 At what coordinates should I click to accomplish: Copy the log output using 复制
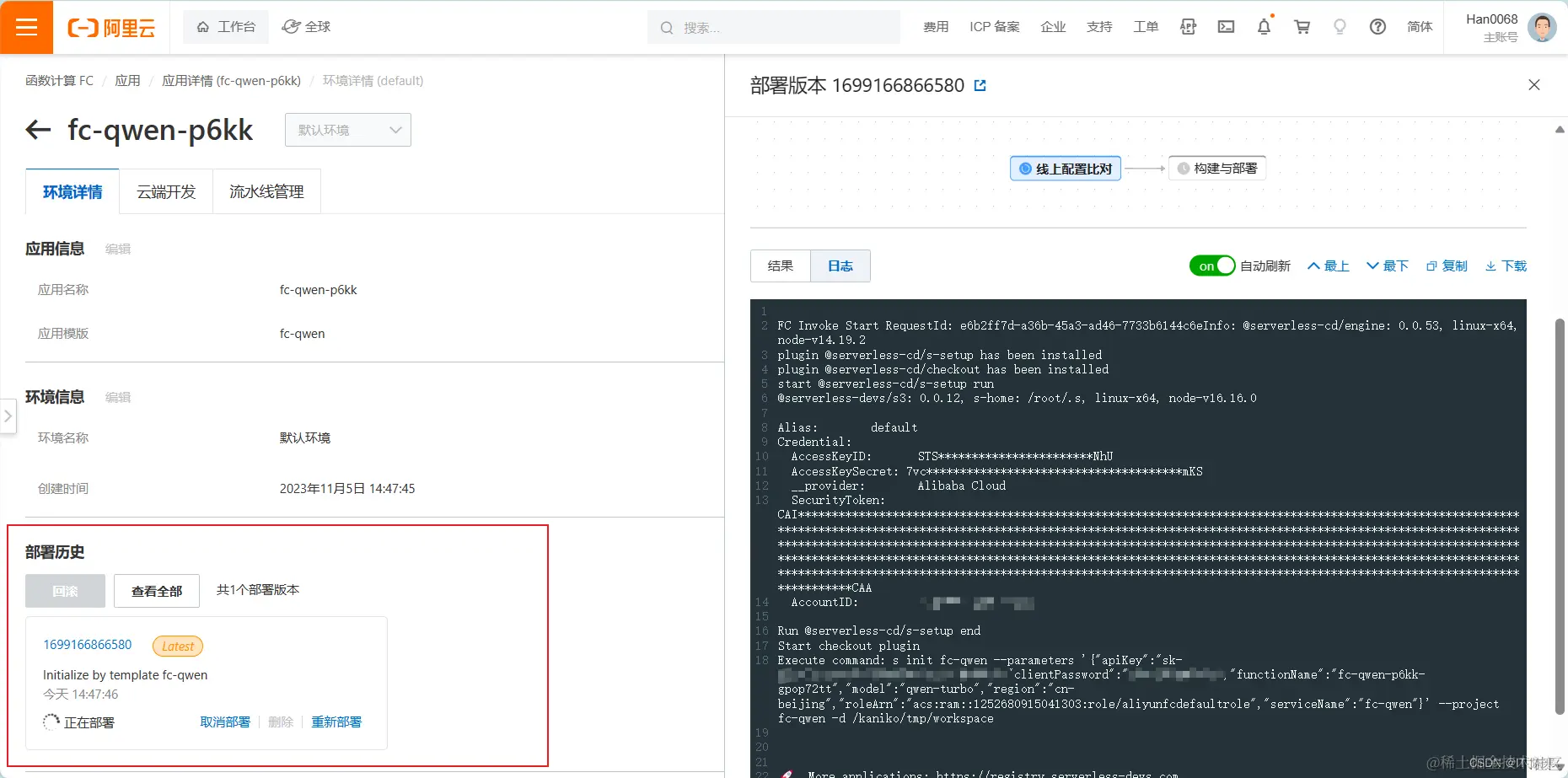coord(1447,266)
